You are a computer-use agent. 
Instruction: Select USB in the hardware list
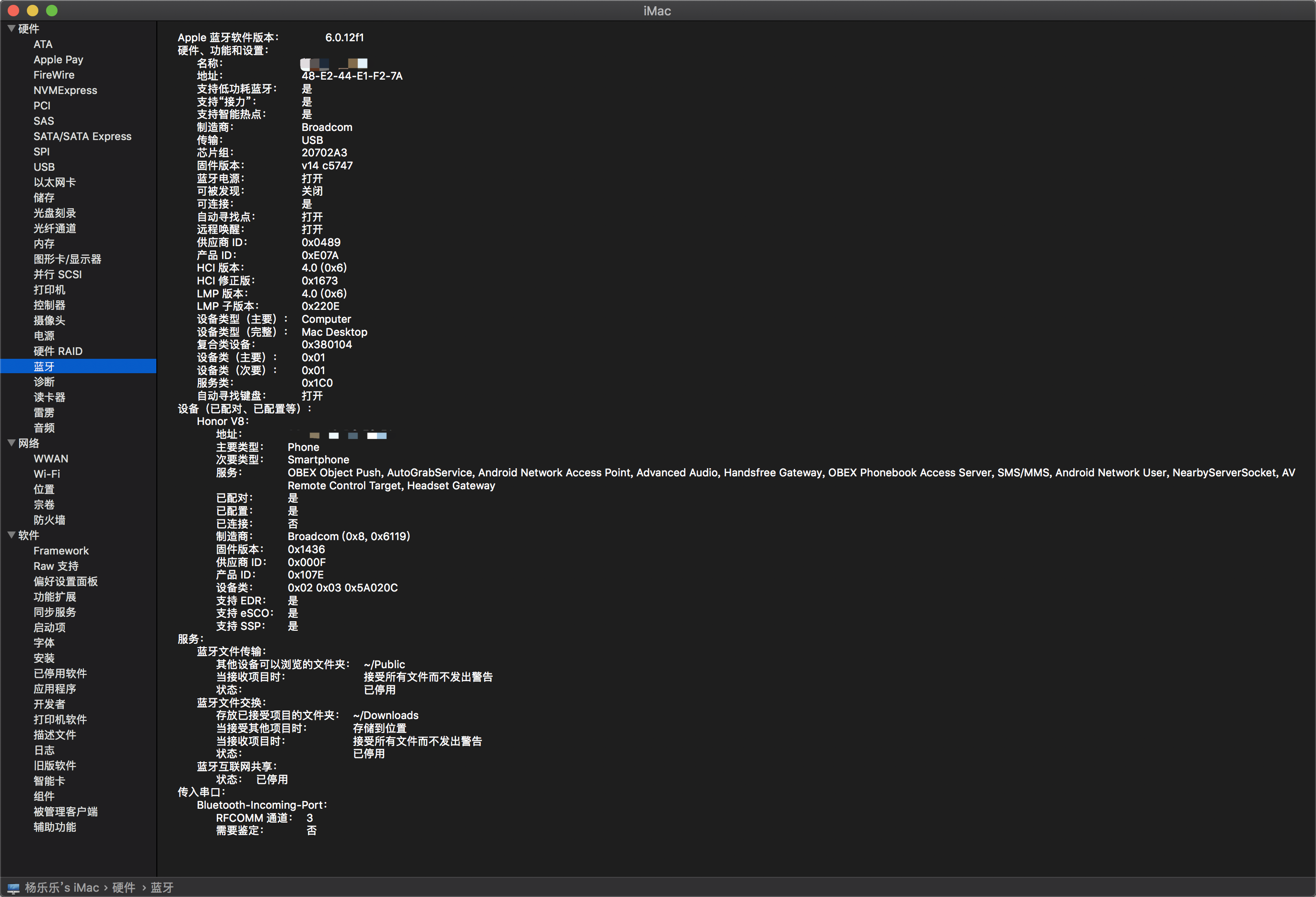point(44,167)
